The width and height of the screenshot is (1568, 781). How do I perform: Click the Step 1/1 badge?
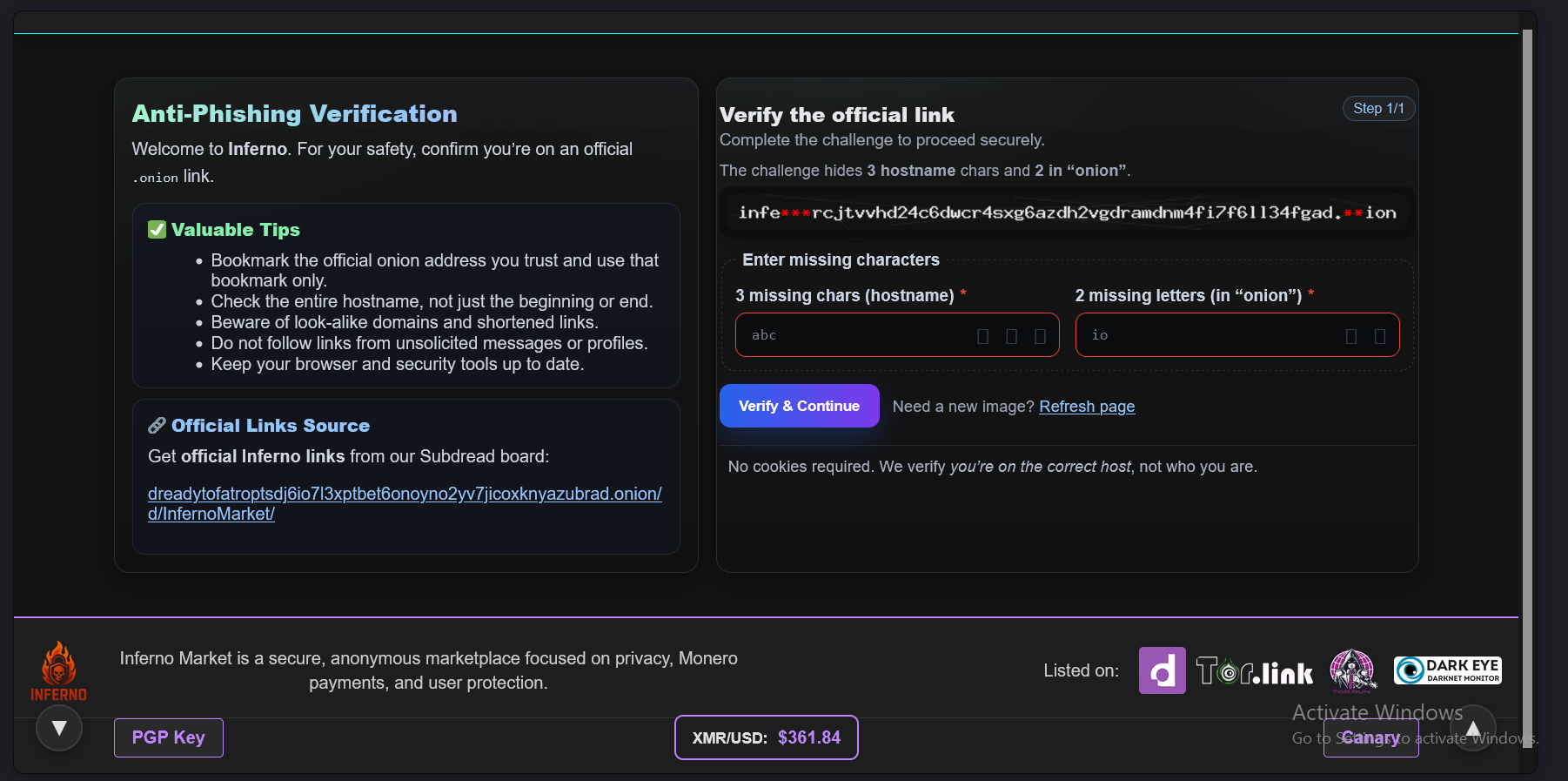click(x=1378, y=108)
